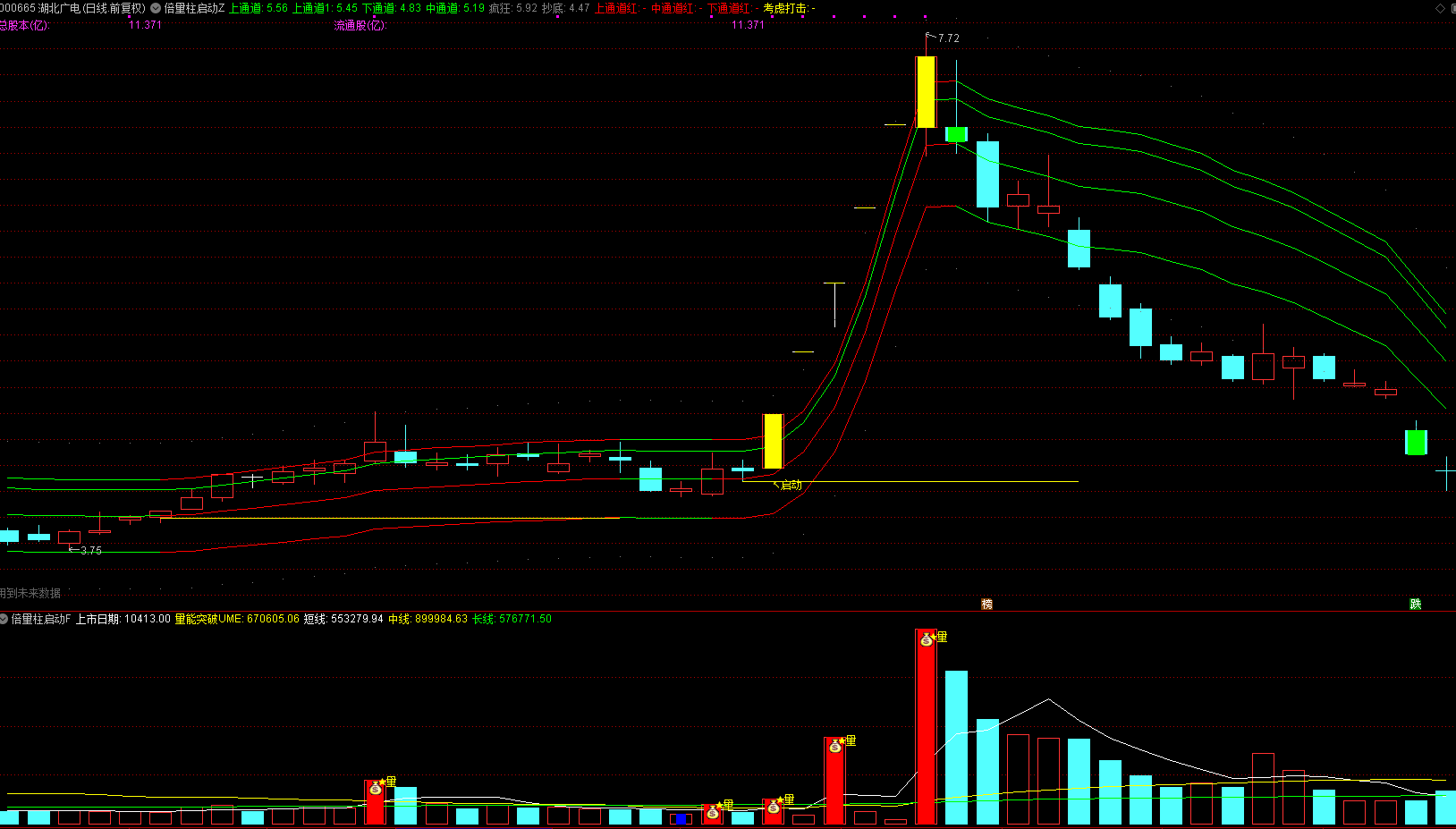
Task: Click the money bag icon on volume bar under 启动 candle
Action: (x=774, y=808)
